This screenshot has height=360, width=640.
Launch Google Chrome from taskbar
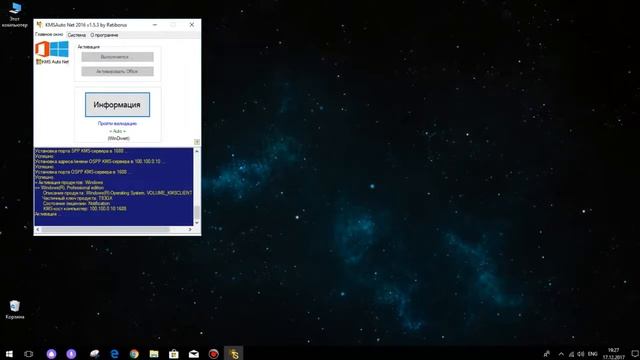134,354
